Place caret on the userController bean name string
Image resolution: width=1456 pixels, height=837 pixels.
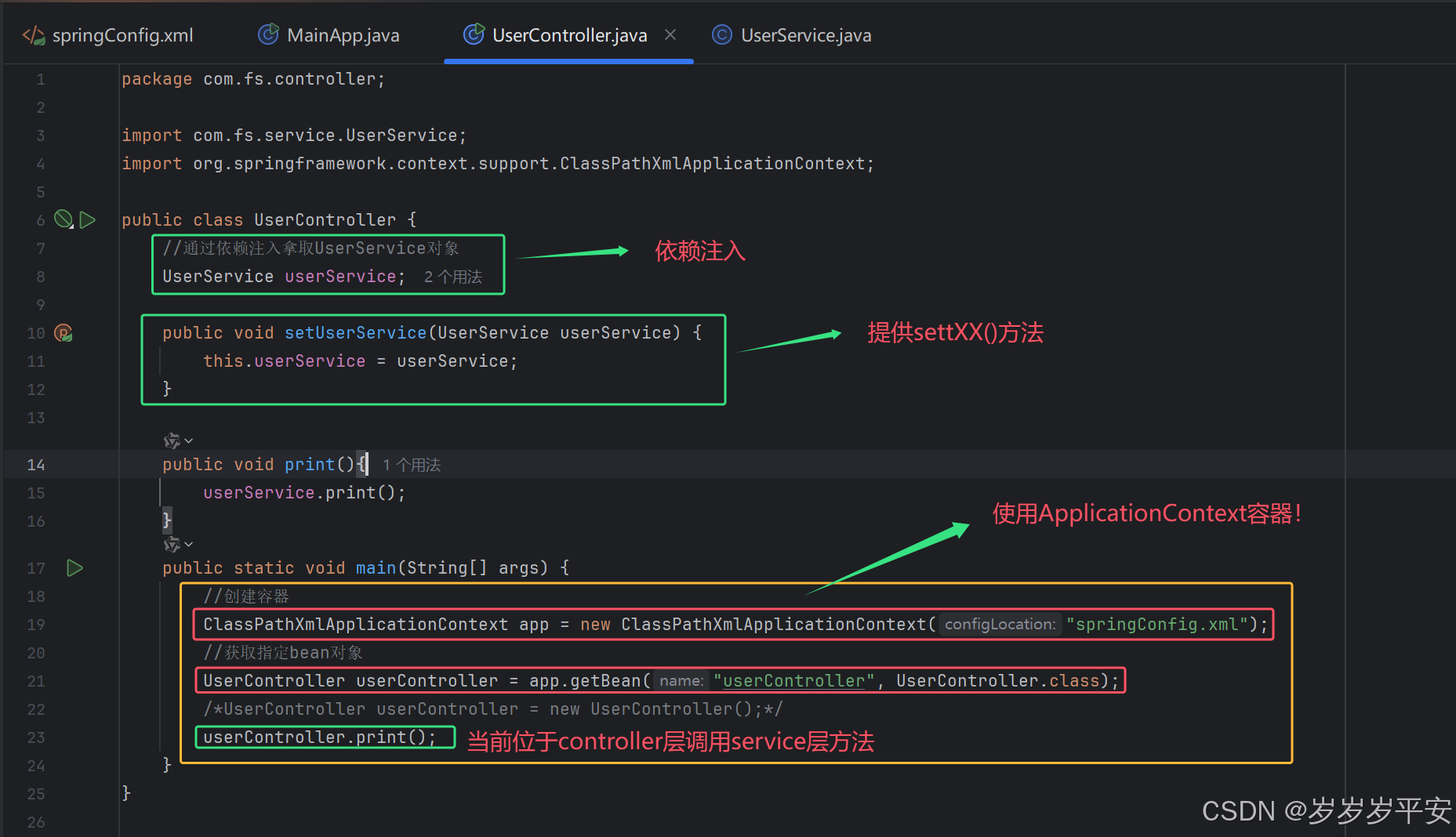[793, 680]
